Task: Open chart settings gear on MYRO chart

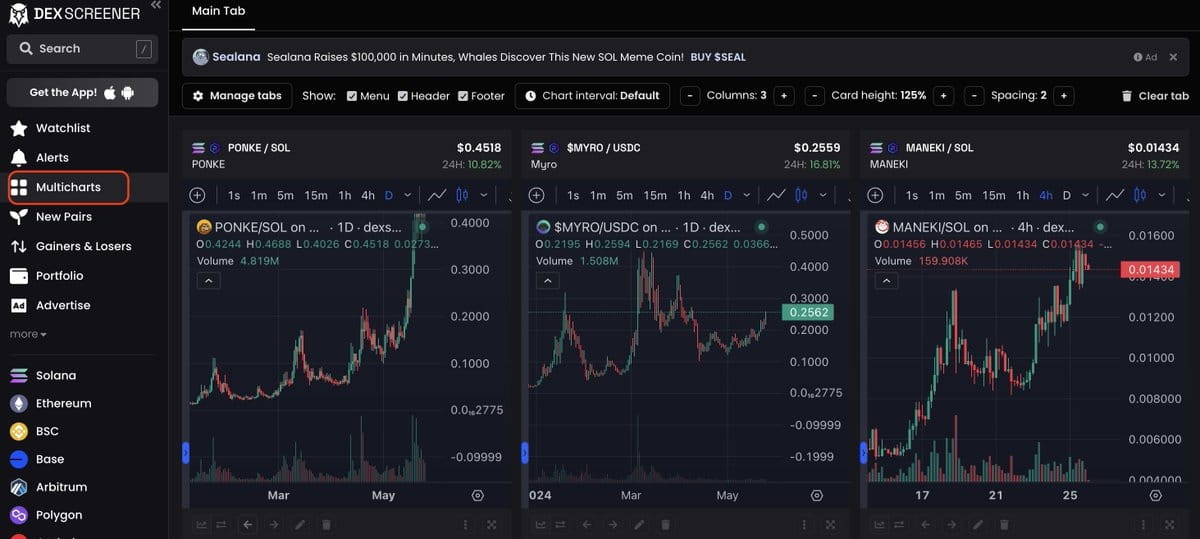Action: (817, 495)
